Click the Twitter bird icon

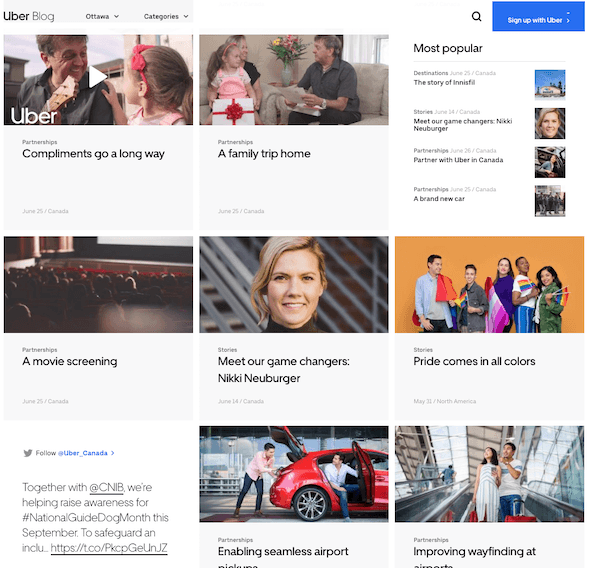pyautogui.click(x=27, y=453)
